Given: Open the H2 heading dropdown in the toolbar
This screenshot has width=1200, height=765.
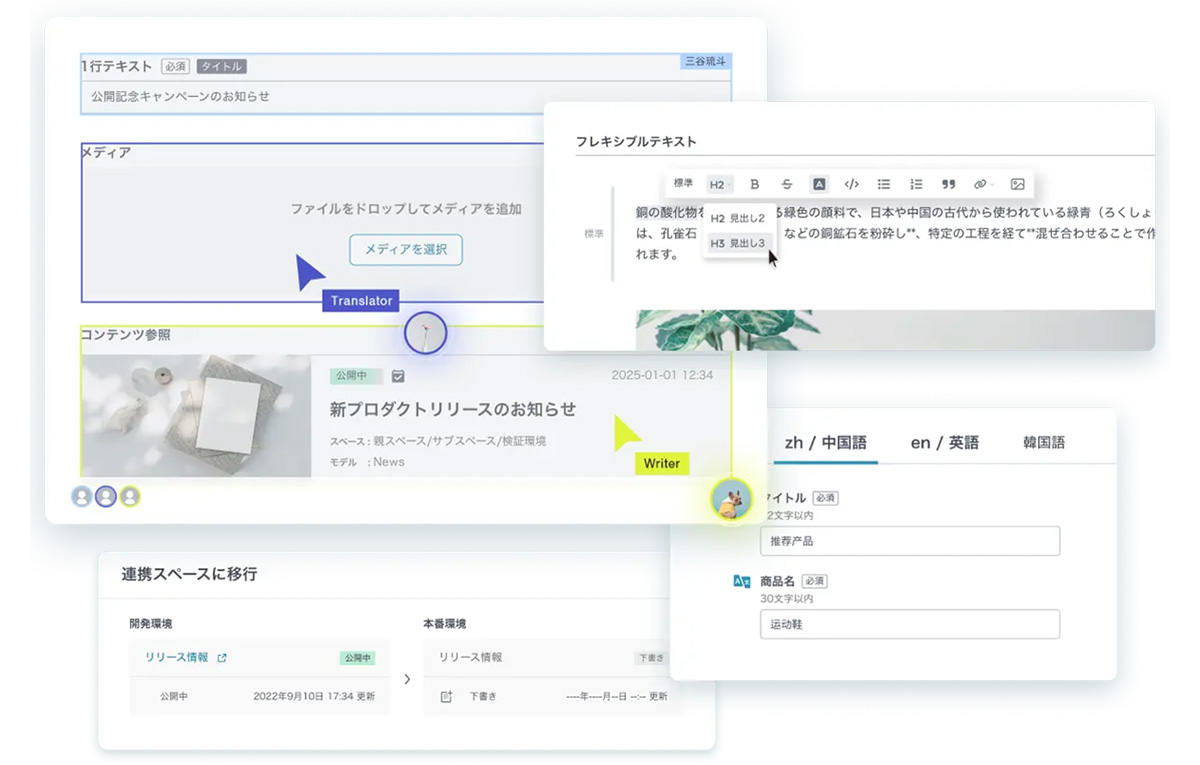Looking at the screenshot, I should coord(719,184).
